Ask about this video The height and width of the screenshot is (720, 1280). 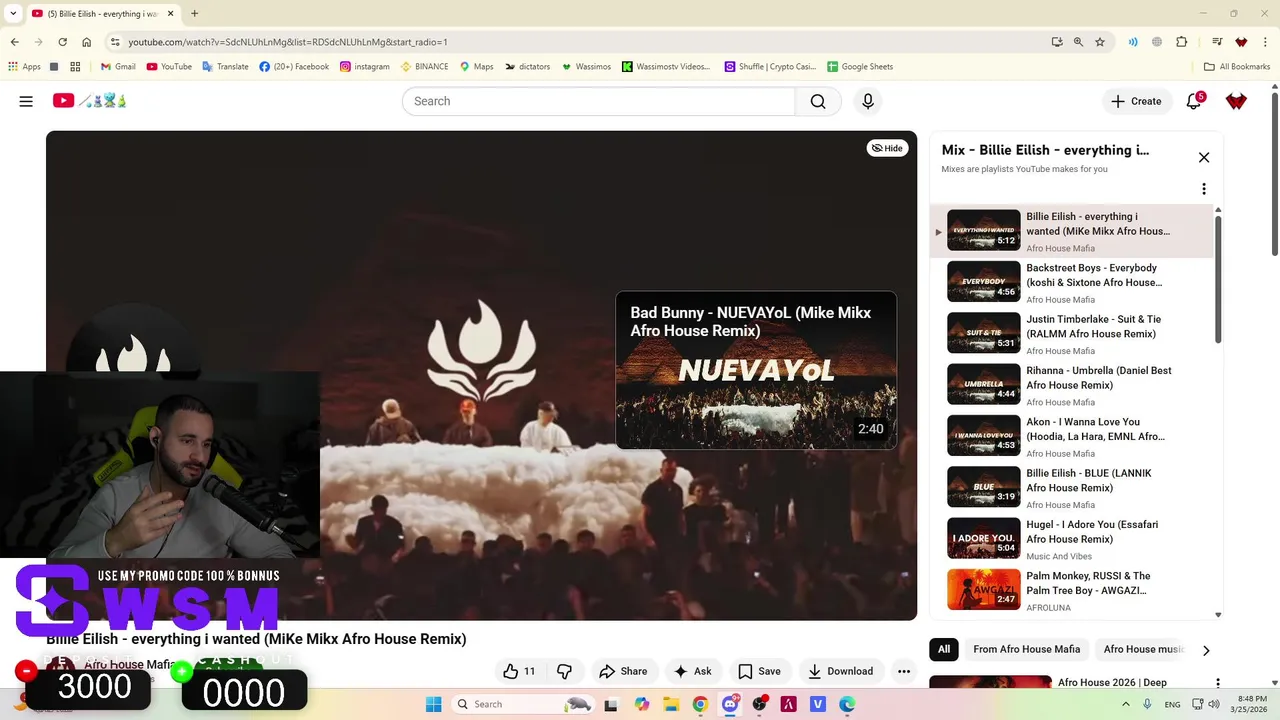point(692,671)
